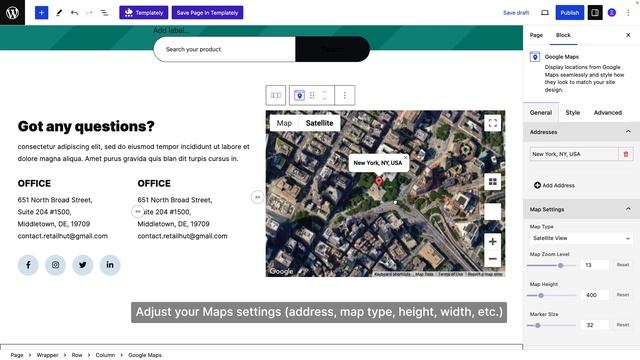
Task: Redo the last undone change
Action: 89,13
